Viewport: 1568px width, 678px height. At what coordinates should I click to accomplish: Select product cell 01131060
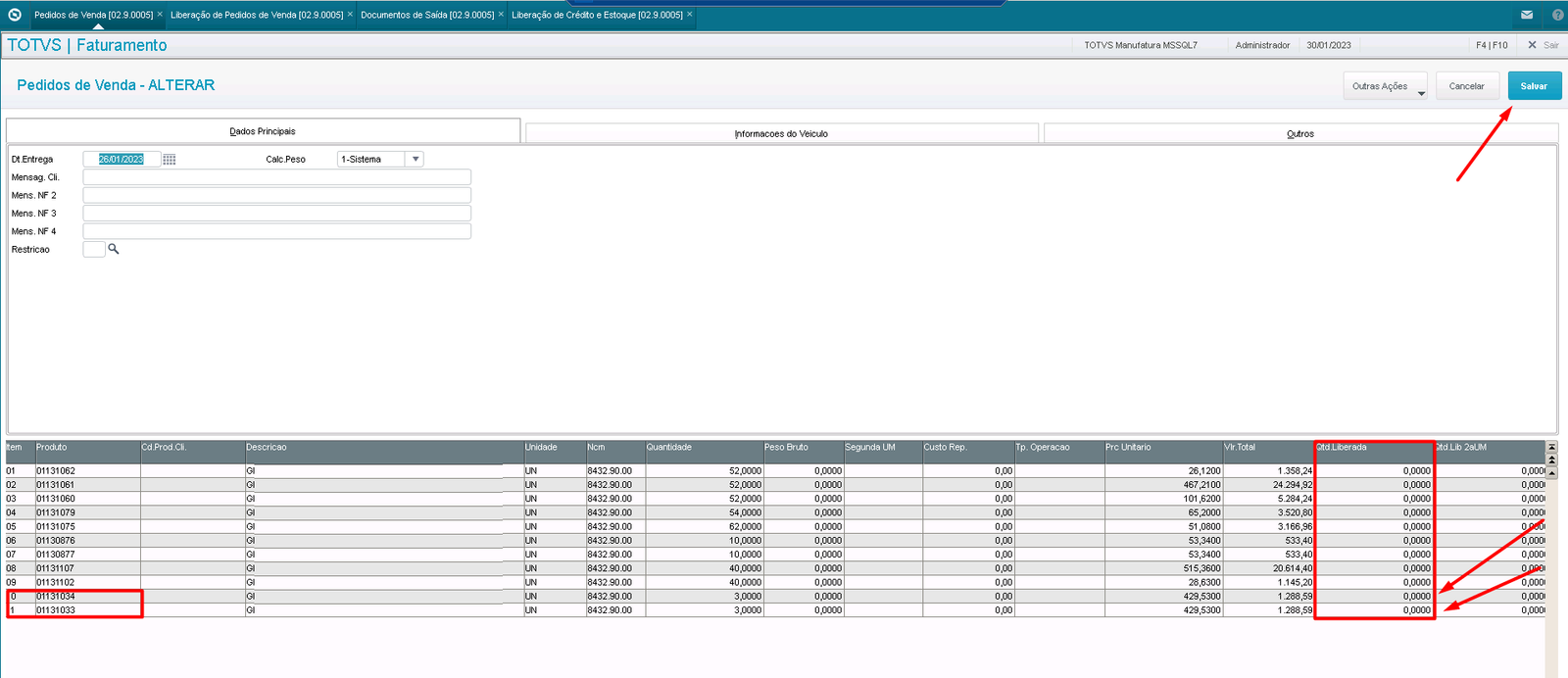tap(87, 499)
